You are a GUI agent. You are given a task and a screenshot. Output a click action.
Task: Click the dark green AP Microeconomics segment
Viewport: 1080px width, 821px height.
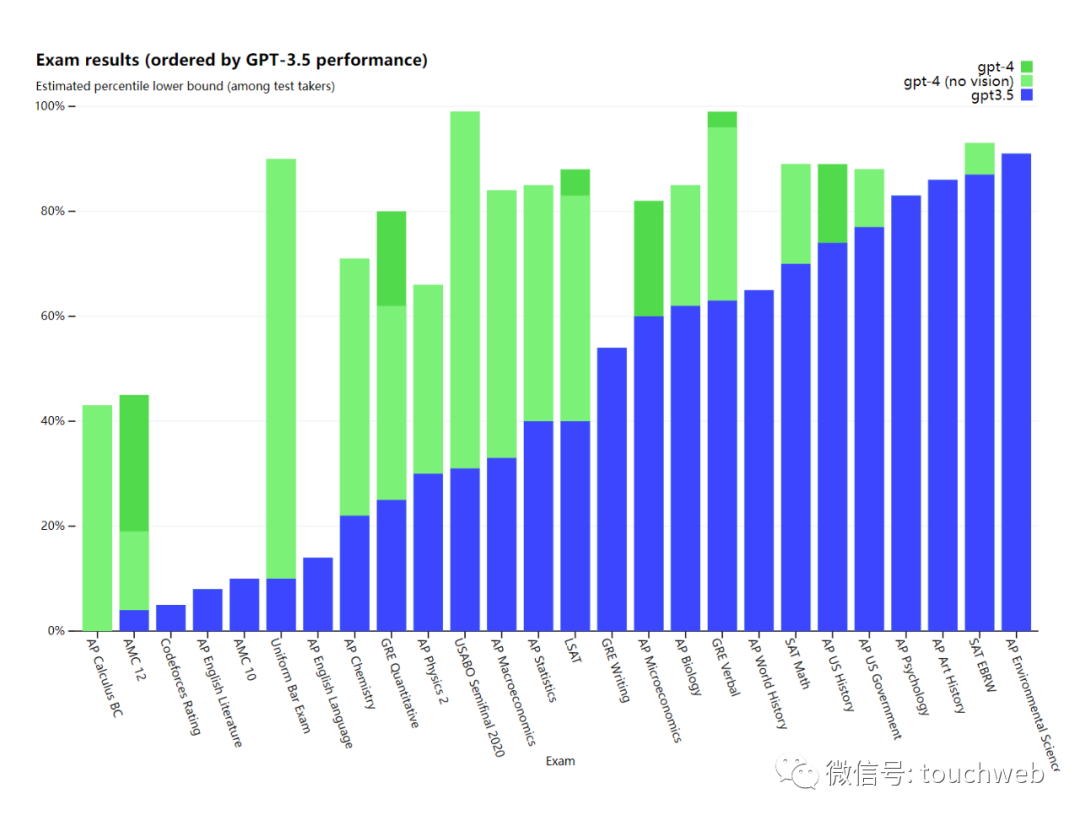(649, 258)
